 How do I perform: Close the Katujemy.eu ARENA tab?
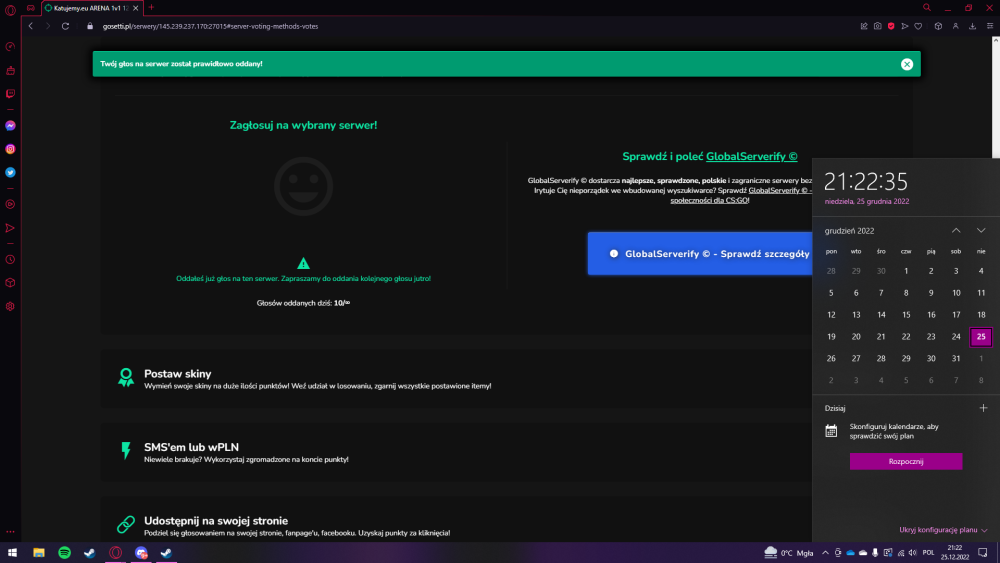pos(136,8)
